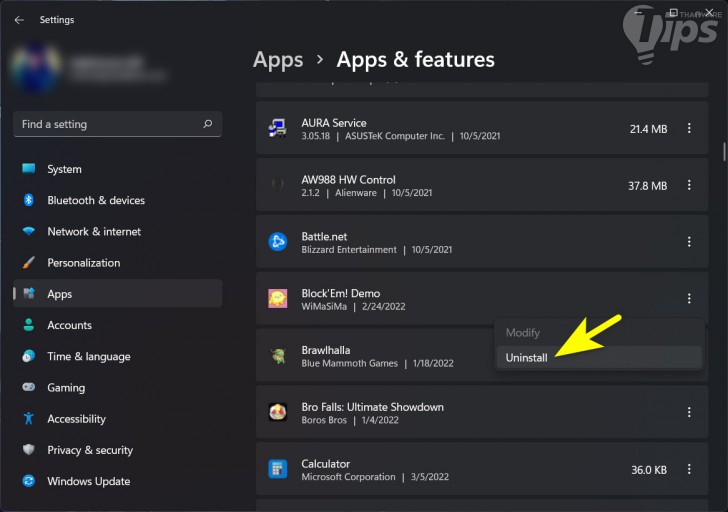Open Network & internet settings
The image size is (728, 512).
pos(117,231)
